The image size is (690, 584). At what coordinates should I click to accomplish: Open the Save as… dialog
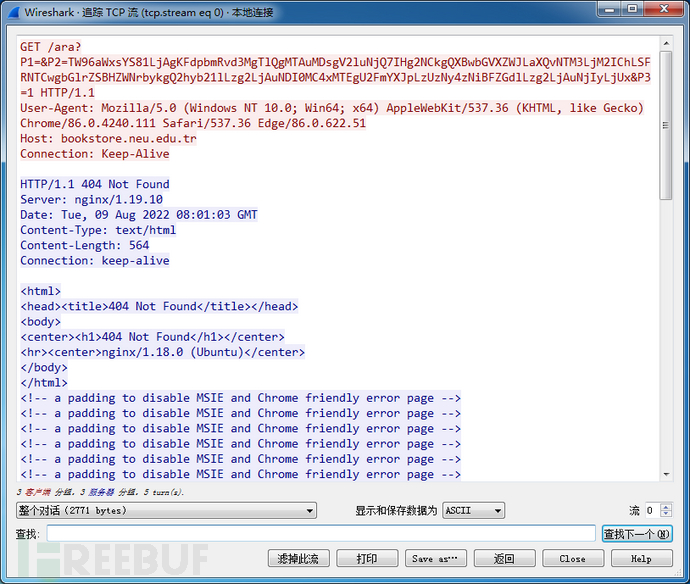435,558
